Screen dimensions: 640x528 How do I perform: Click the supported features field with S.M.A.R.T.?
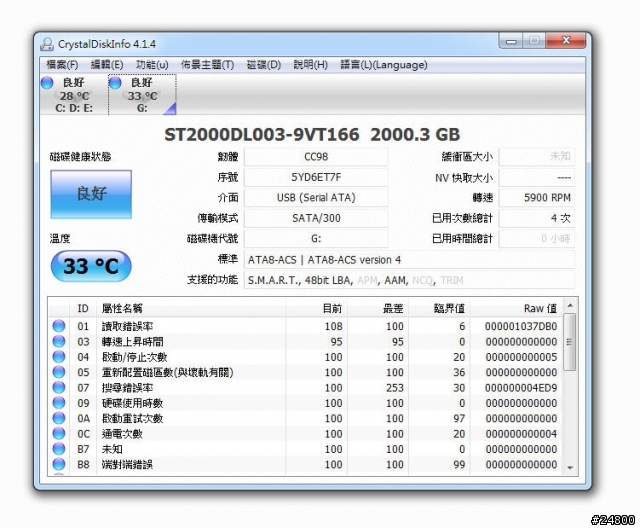pos(409,280)
